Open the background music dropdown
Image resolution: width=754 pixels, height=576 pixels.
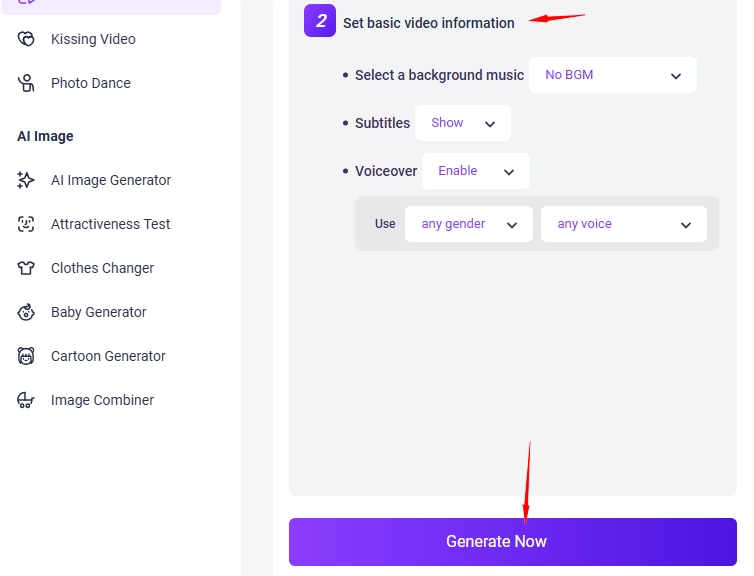click(612, 75)
